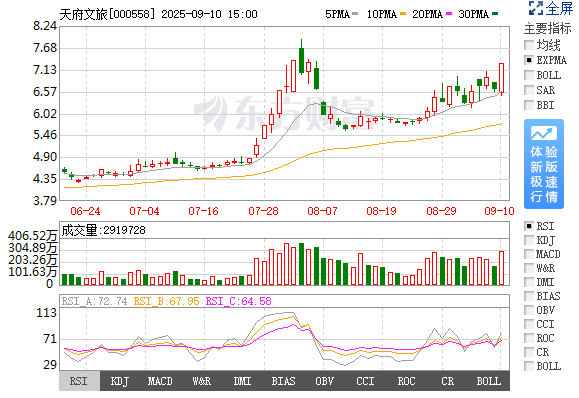Switch to the CCI bottom tab
Screen dimensions: 579x398
[x=366, y=381]
